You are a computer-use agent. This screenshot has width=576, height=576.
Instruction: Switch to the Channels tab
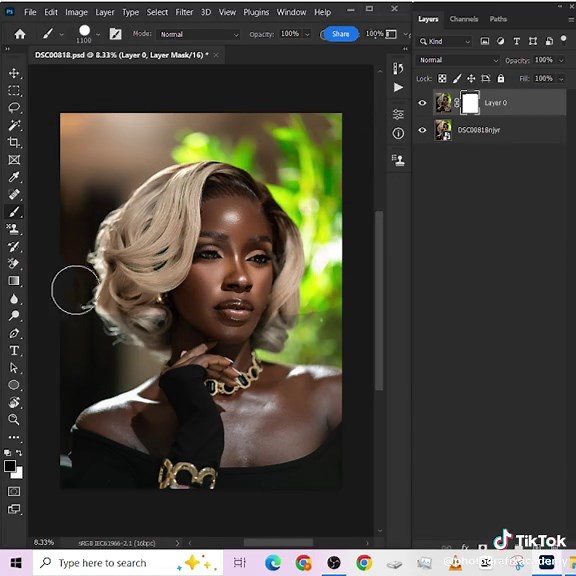464,19
